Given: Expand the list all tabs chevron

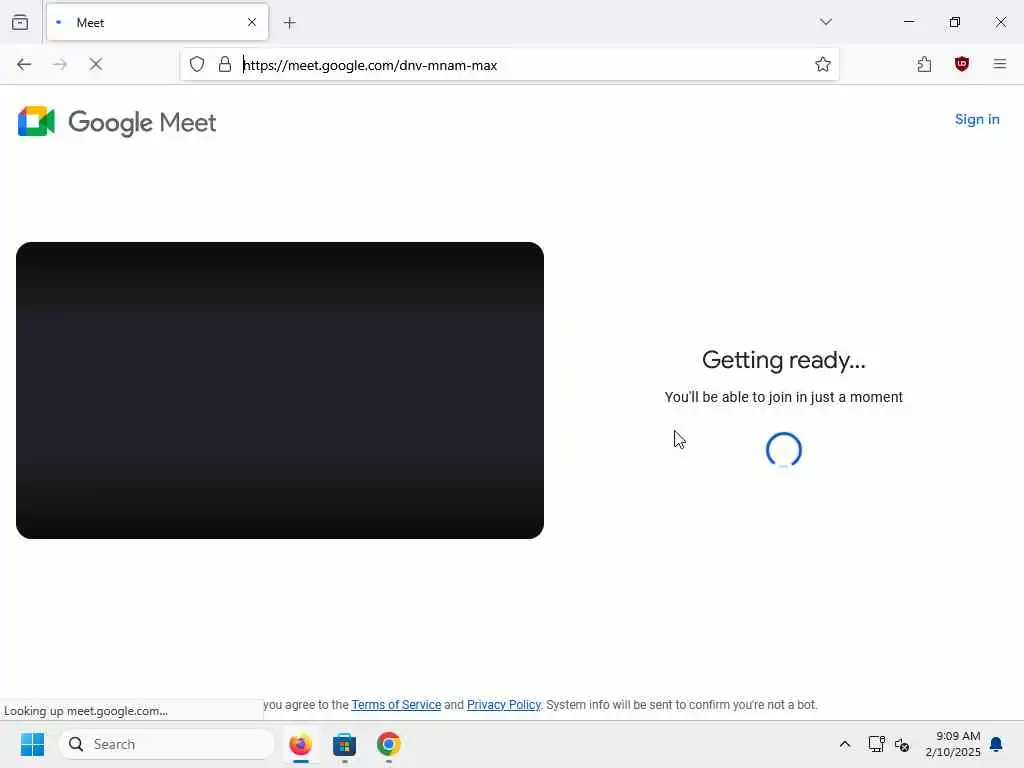Looking at the screenshot, I should point(825,22).
